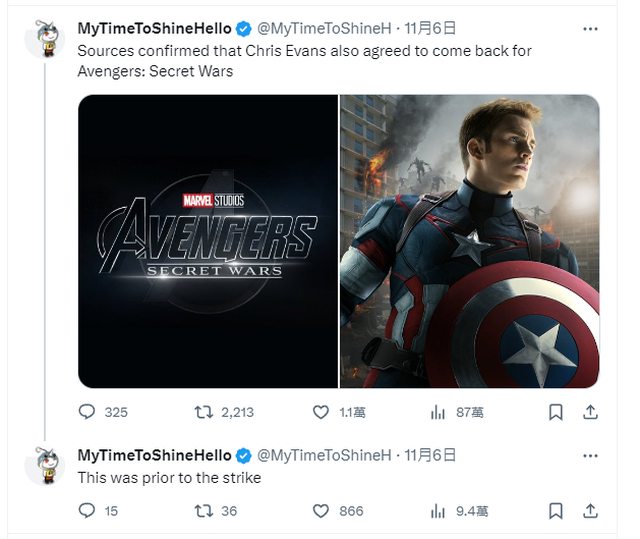
Task: Bookmark the "prior to the strike" tweet
Action: pos(556,511)
